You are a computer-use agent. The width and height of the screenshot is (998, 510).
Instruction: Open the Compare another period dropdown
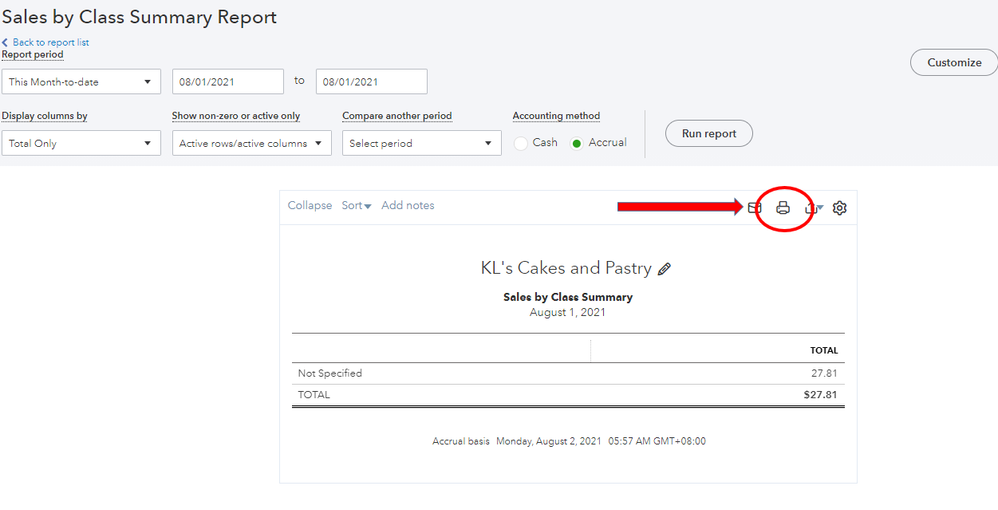click(421, 144)
